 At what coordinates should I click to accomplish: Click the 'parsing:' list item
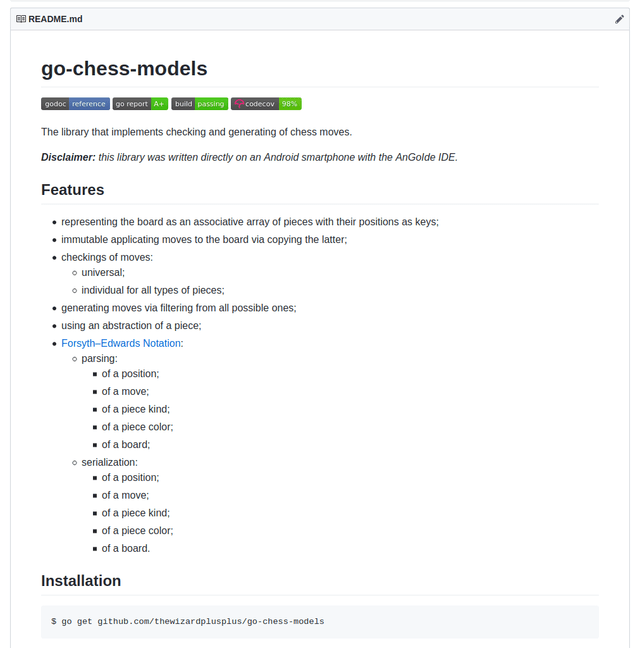(100, 358)
